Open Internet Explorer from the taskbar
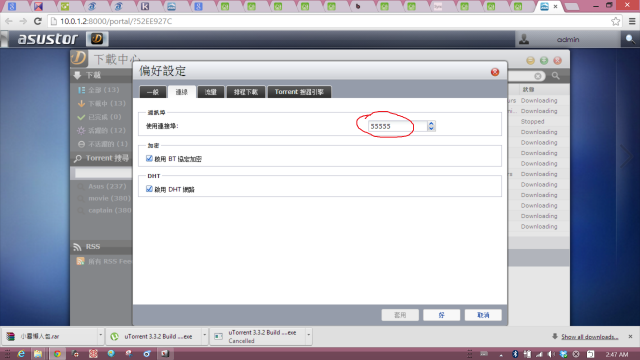 click(21, 354)
